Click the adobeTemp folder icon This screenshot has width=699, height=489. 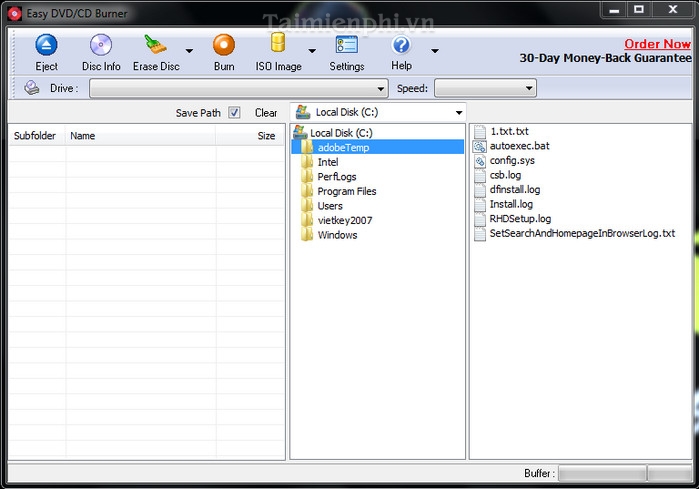point(307,147)
